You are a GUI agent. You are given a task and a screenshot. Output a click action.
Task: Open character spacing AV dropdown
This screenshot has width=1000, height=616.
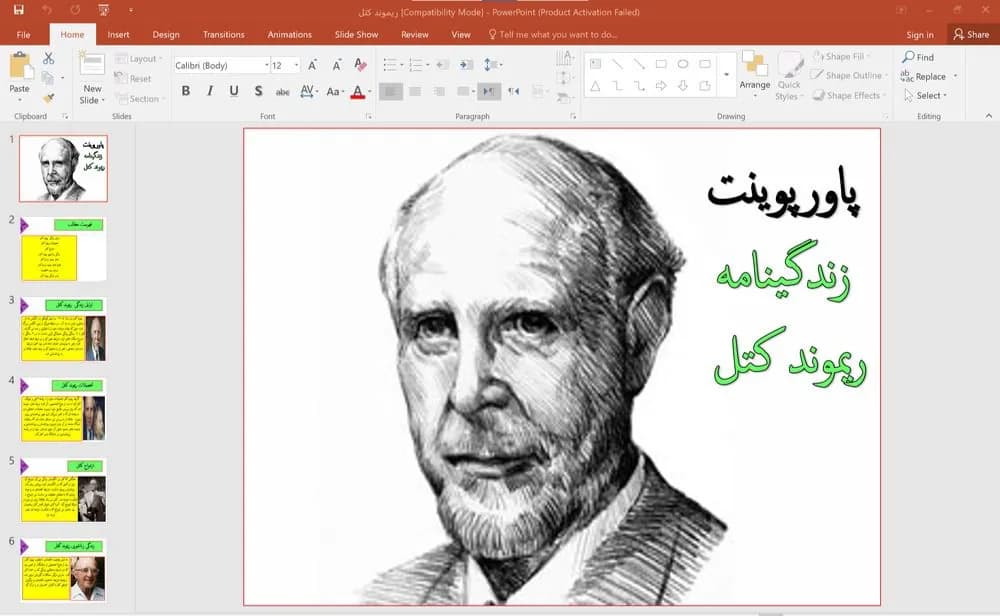pyautogui.click(x=309, y=91)
